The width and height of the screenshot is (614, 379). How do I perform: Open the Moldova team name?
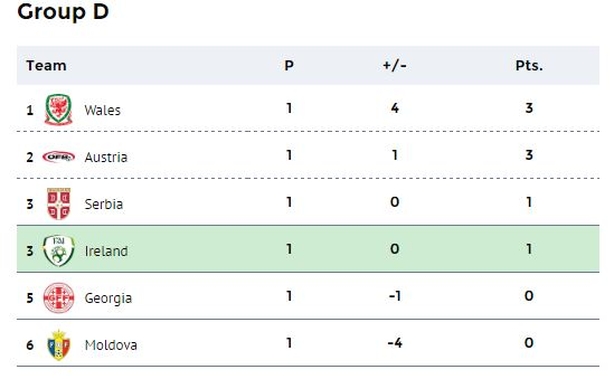(111, 345)
